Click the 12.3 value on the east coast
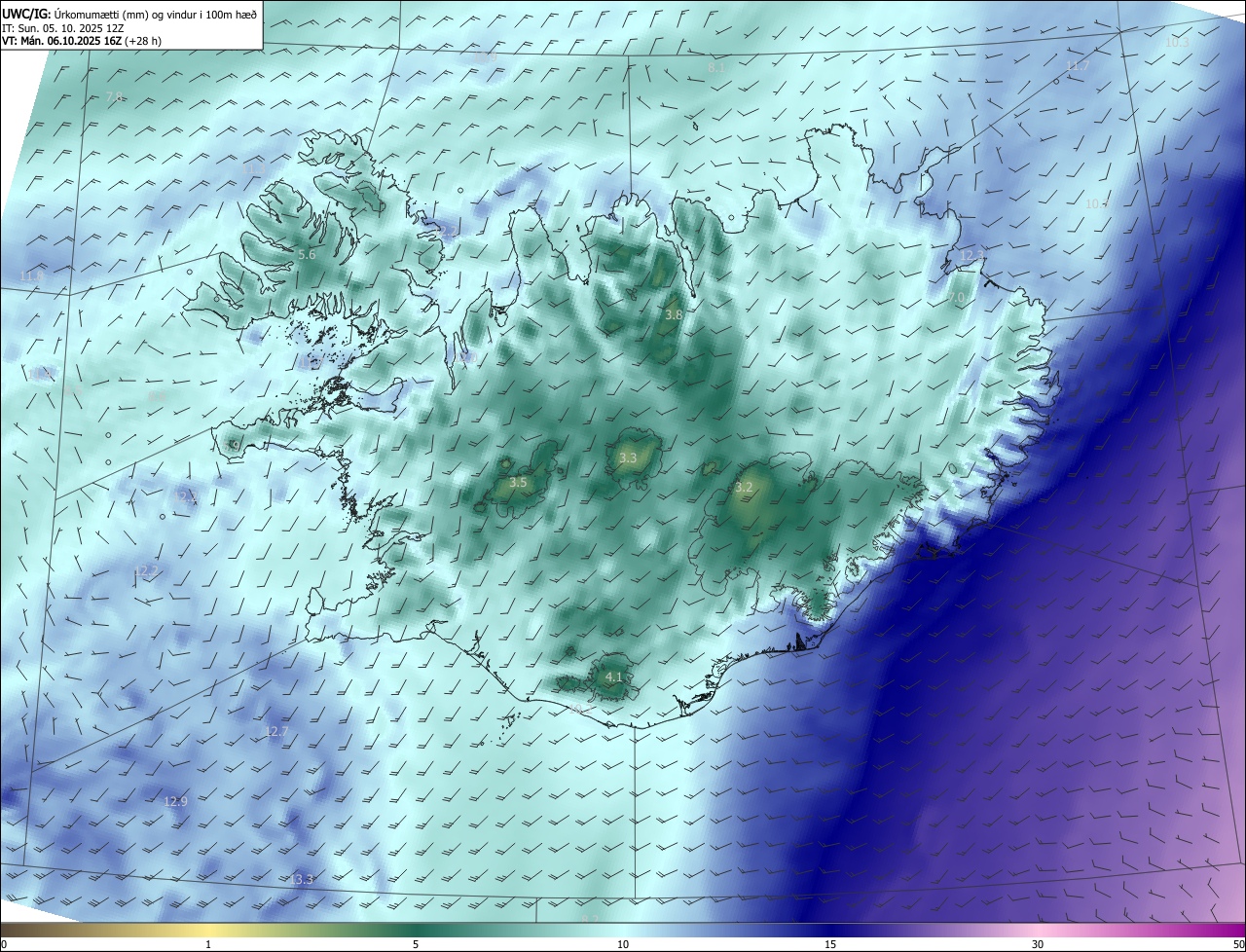 [x=972, y=255]
